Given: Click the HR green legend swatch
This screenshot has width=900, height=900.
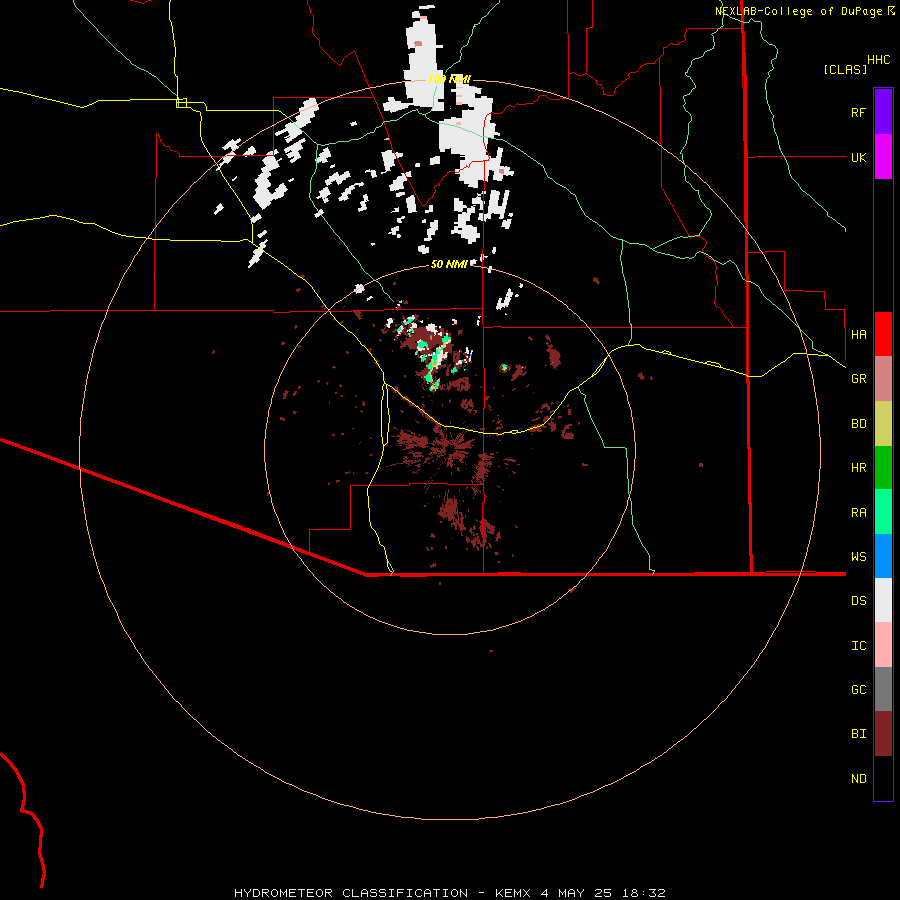Looking at the screenshot, I should tap(883, 468).
